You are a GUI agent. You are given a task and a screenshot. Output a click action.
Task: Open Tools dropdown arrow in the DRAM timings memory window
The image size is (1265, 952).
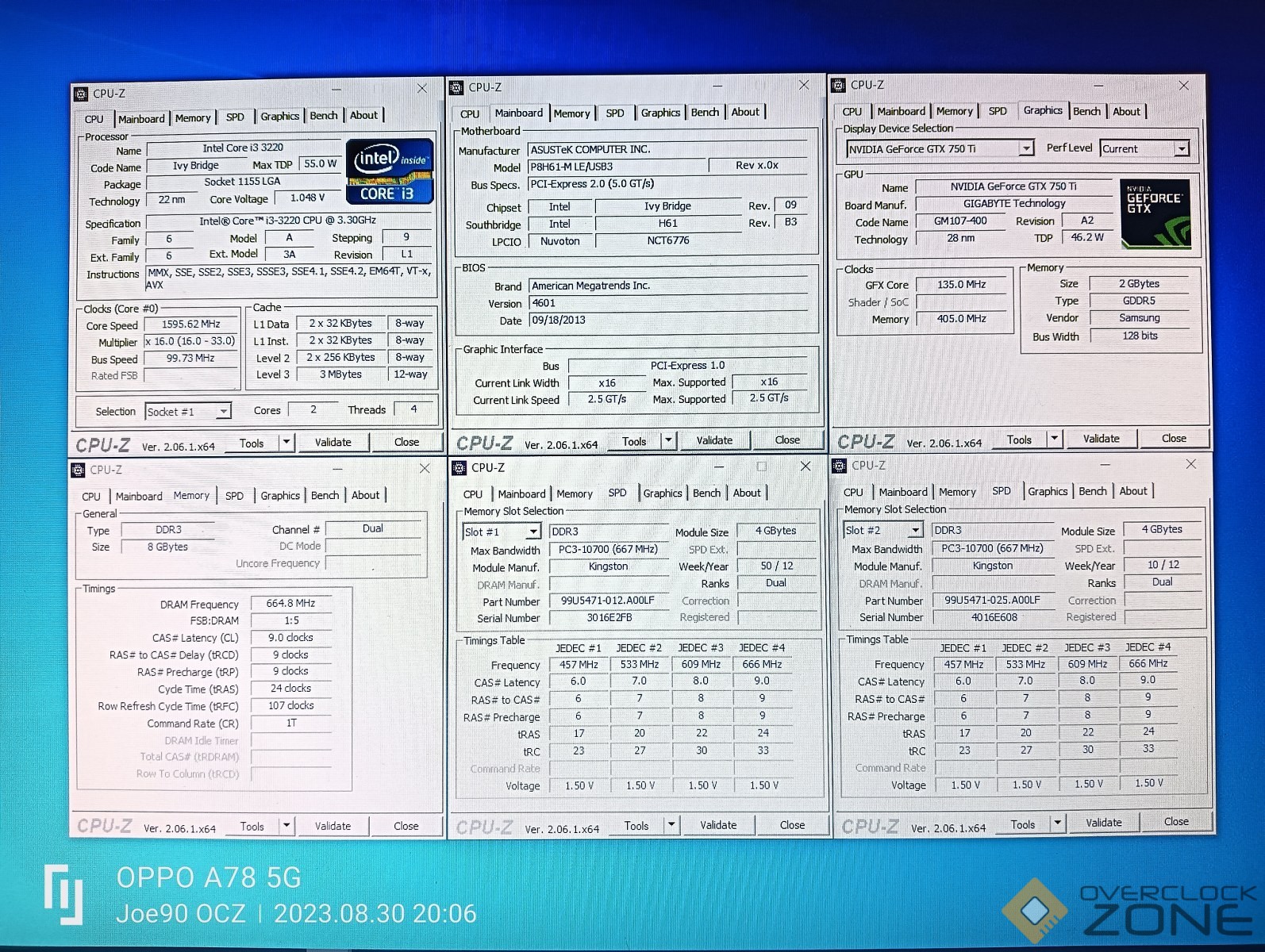(286, 826)
